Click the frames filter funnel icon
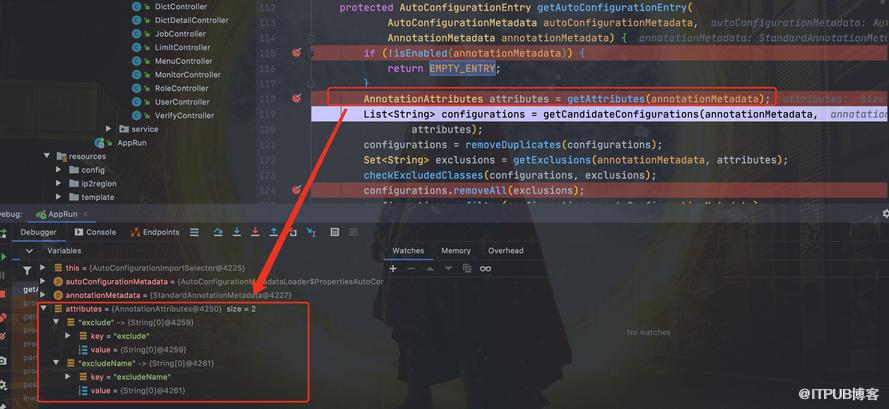Screen dimensions: 889x409 27,271
